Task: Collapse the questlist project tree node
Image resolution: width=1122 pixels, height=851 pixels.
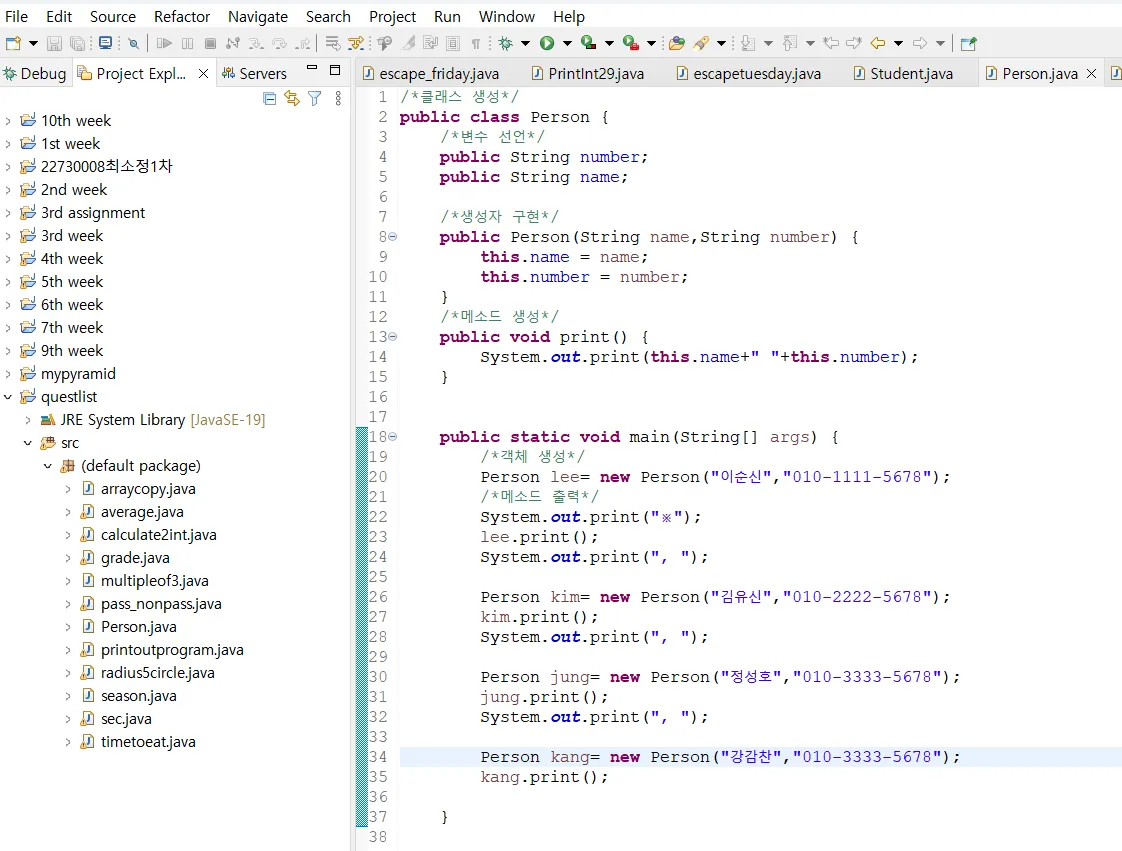Action: coord(9,397)
